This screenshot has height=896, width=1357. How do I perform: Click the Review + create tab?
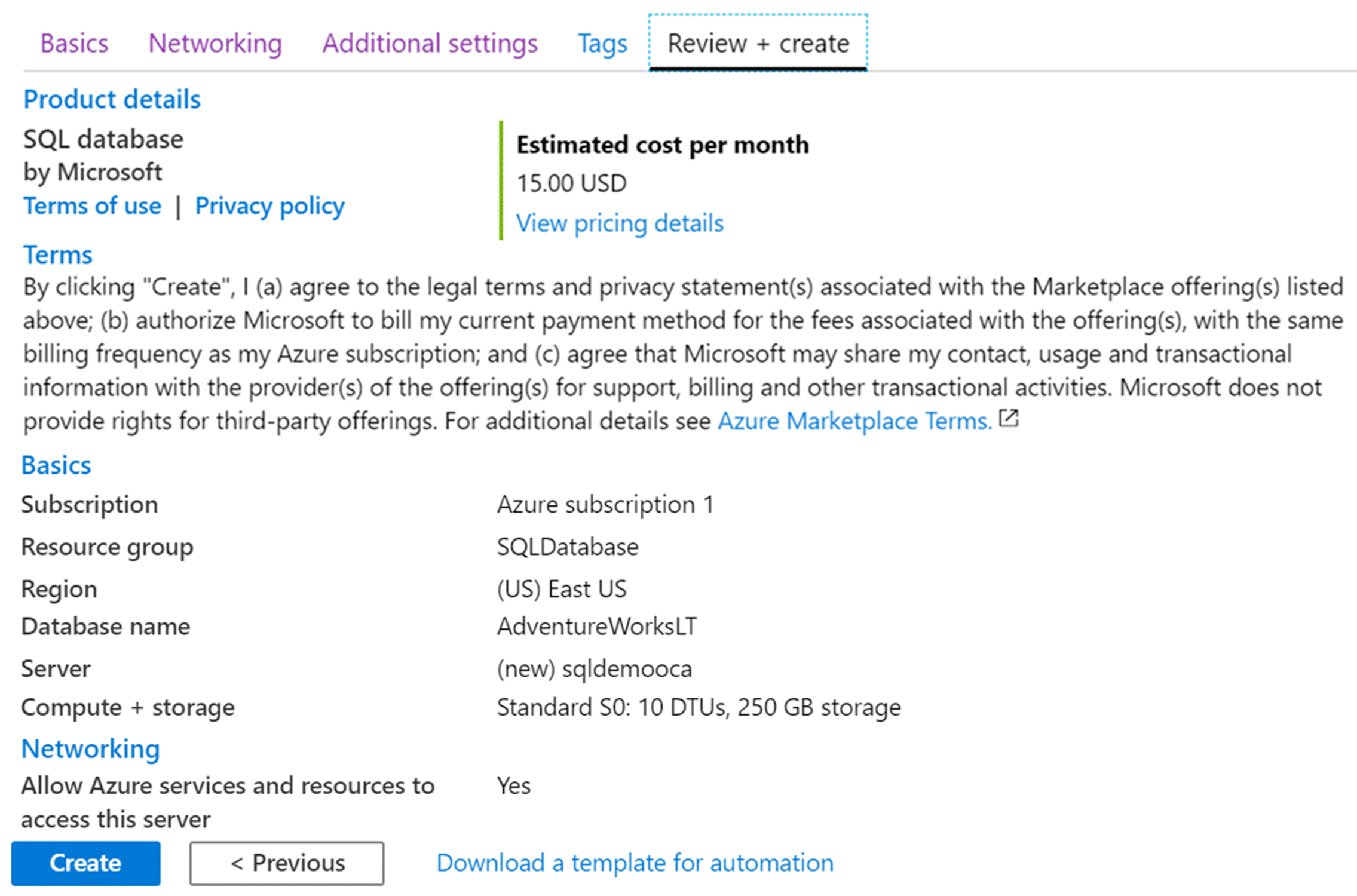point(758,43)
